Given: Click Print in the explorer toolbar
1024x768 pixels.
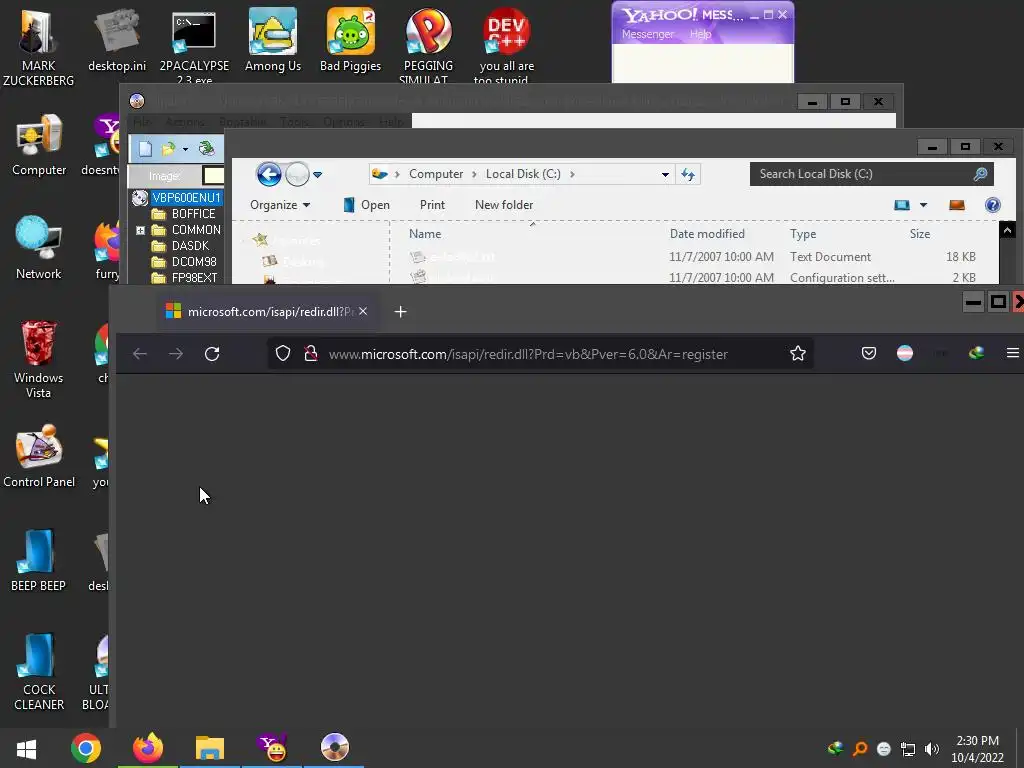Looking at the screenshot, I should click(432, 205).
